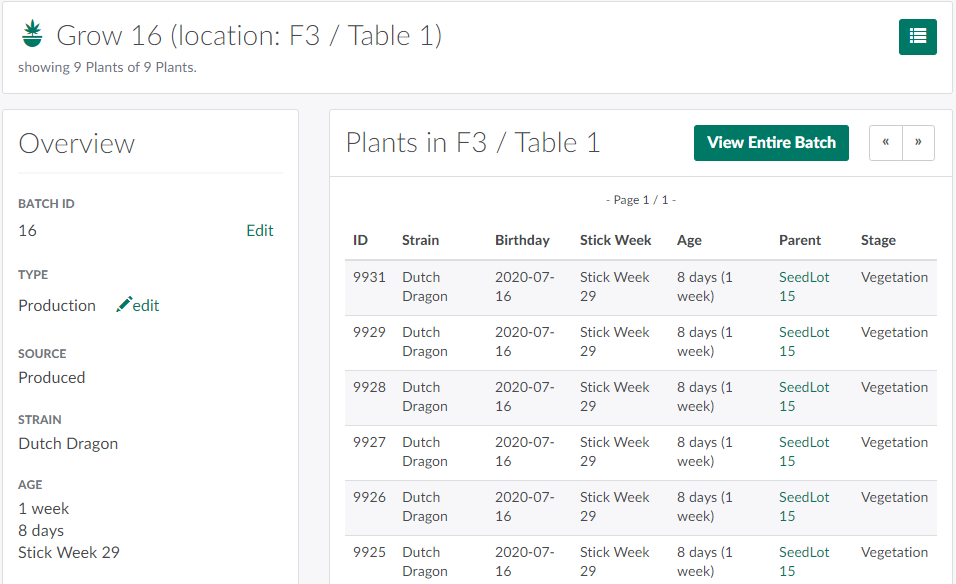The width and height of the screenshot is (956, 584).
Task: Open SeedLot 15 link for plant 9925
Action: click(x=804, y=562)
